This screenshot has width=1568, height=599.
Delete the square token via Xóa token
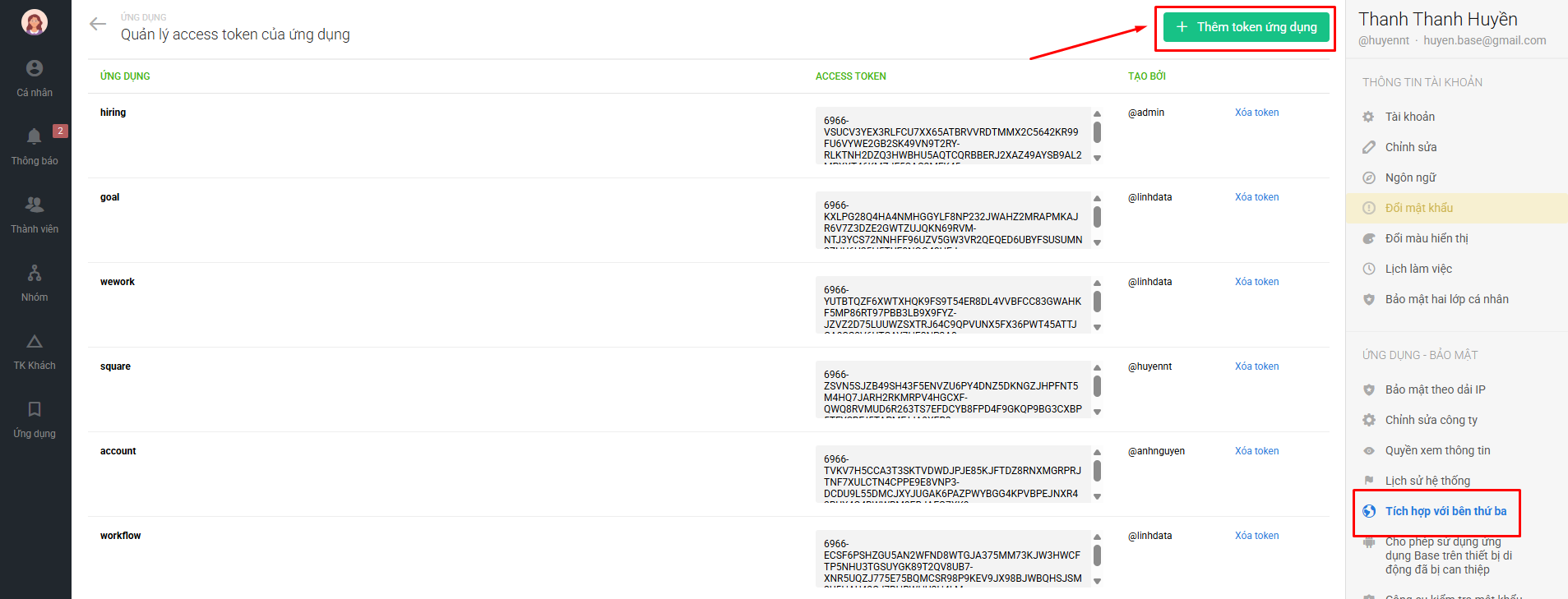[1256, 366]
